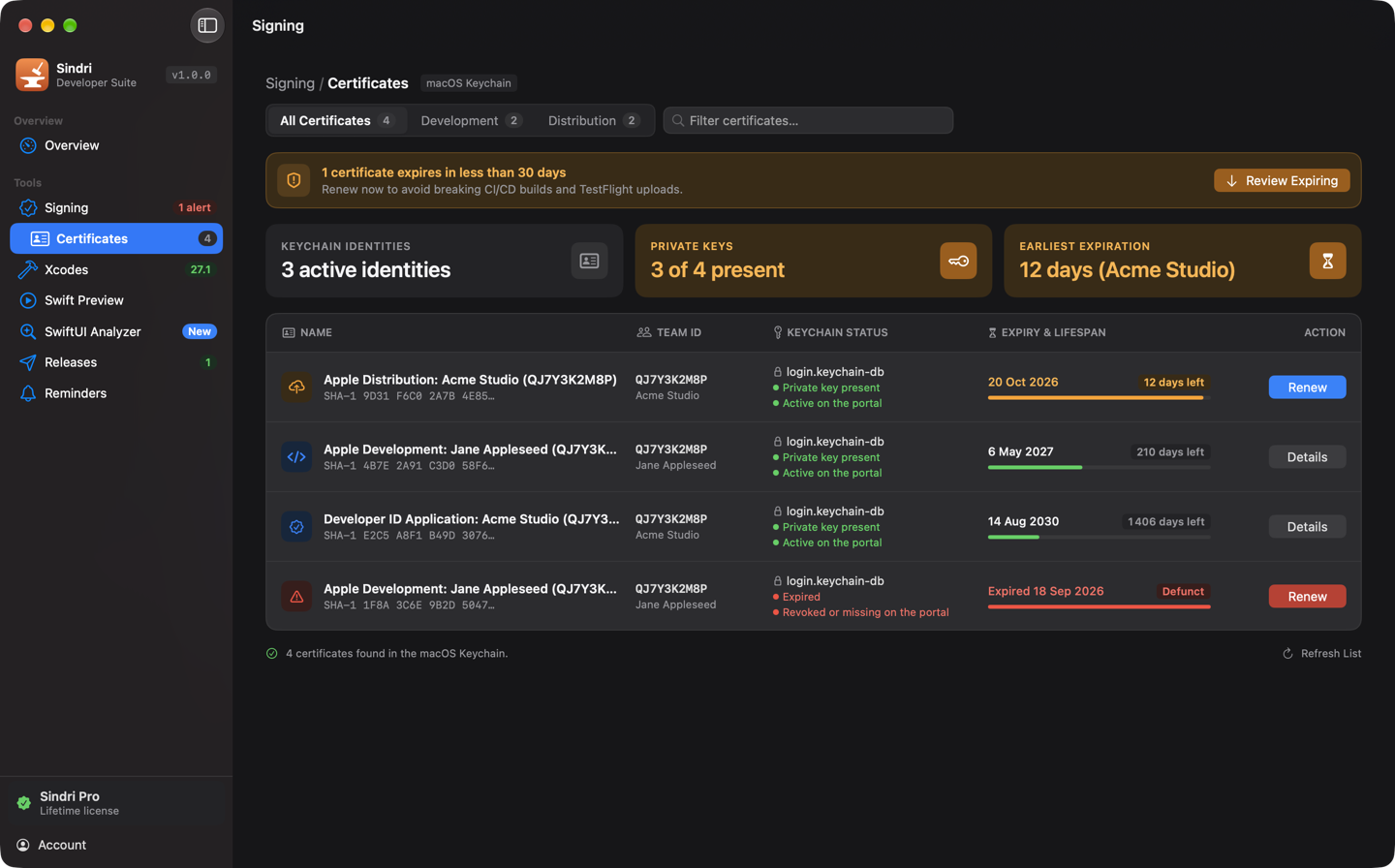The width and height of the screenshot is (1395, 868).
Task: Click the Name column header
Action: (307, 332)
